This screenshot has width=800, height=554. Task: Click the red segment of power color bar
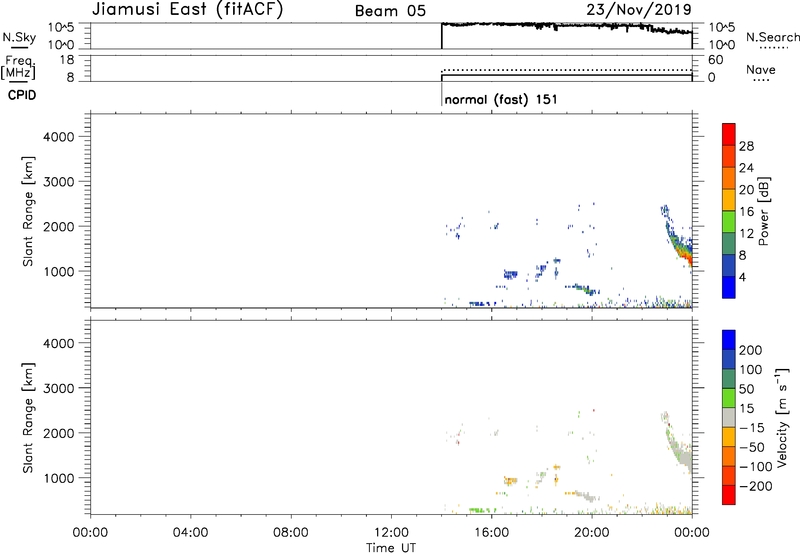[729, 134]
